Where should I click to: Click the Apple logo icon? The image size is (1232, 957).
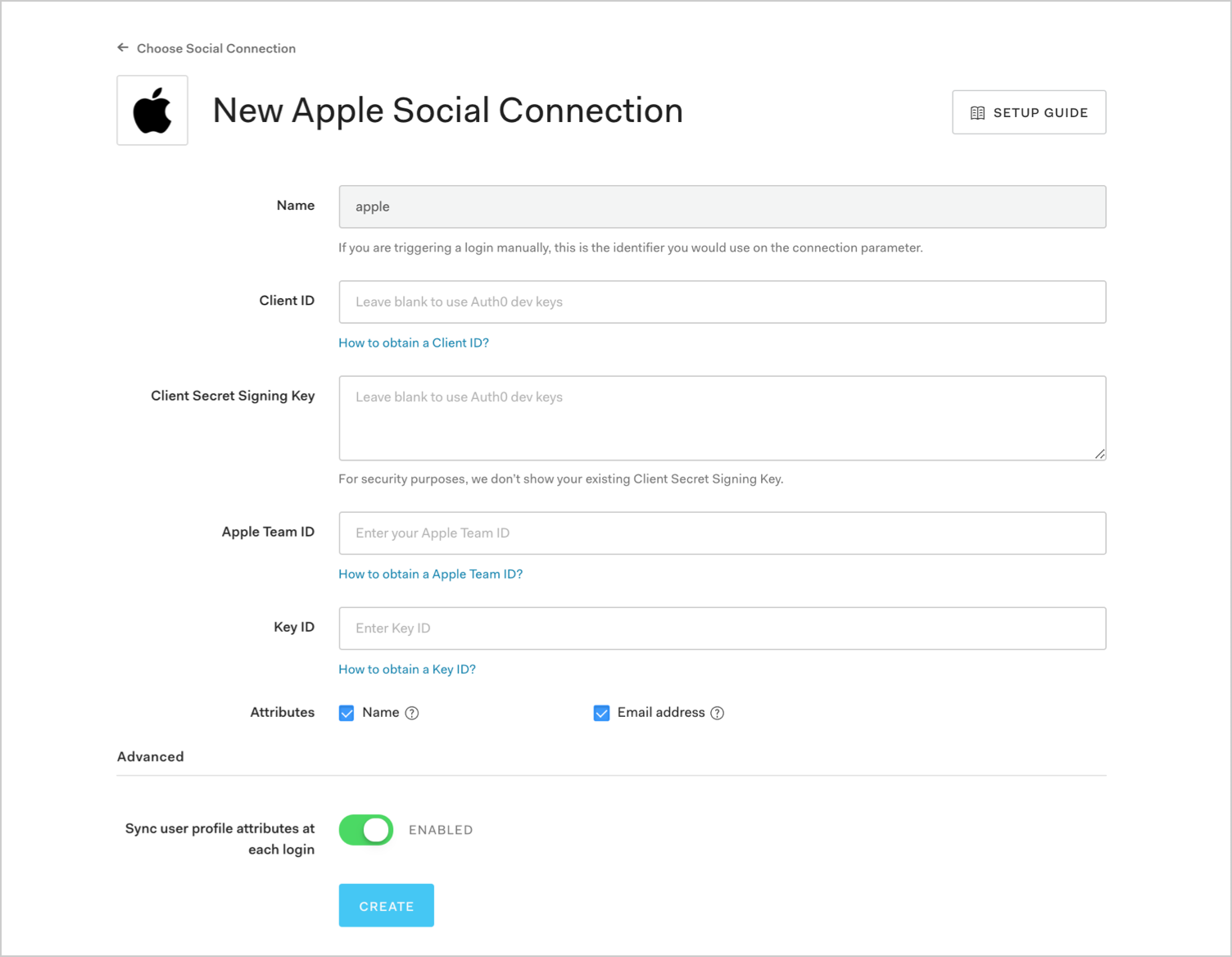click(152, 110)
